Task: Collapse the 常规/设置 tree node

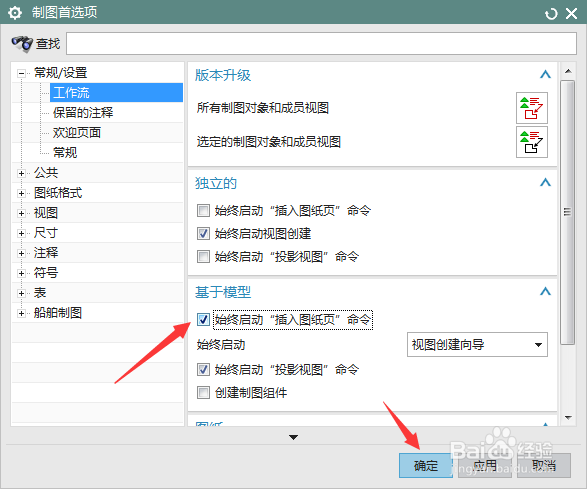Action: tap(21, 73)
